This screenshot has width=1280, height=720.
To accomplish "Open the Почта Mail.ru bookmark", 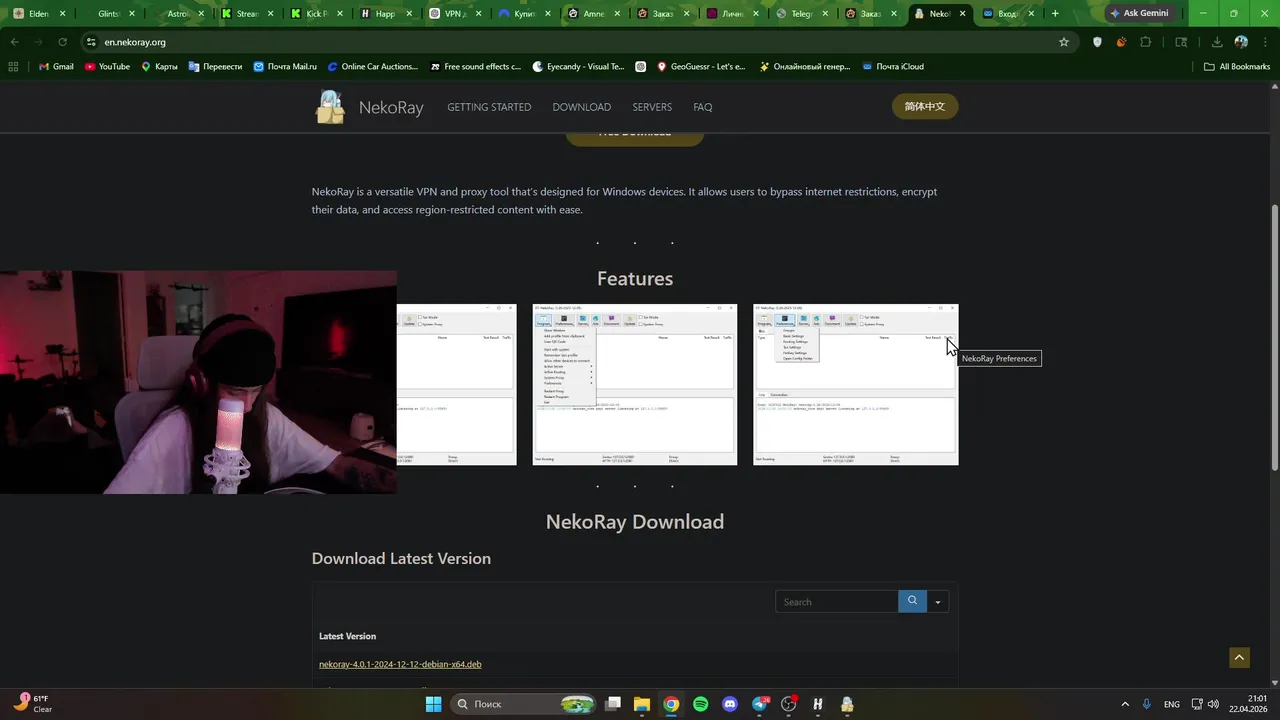I will [285, 66].
